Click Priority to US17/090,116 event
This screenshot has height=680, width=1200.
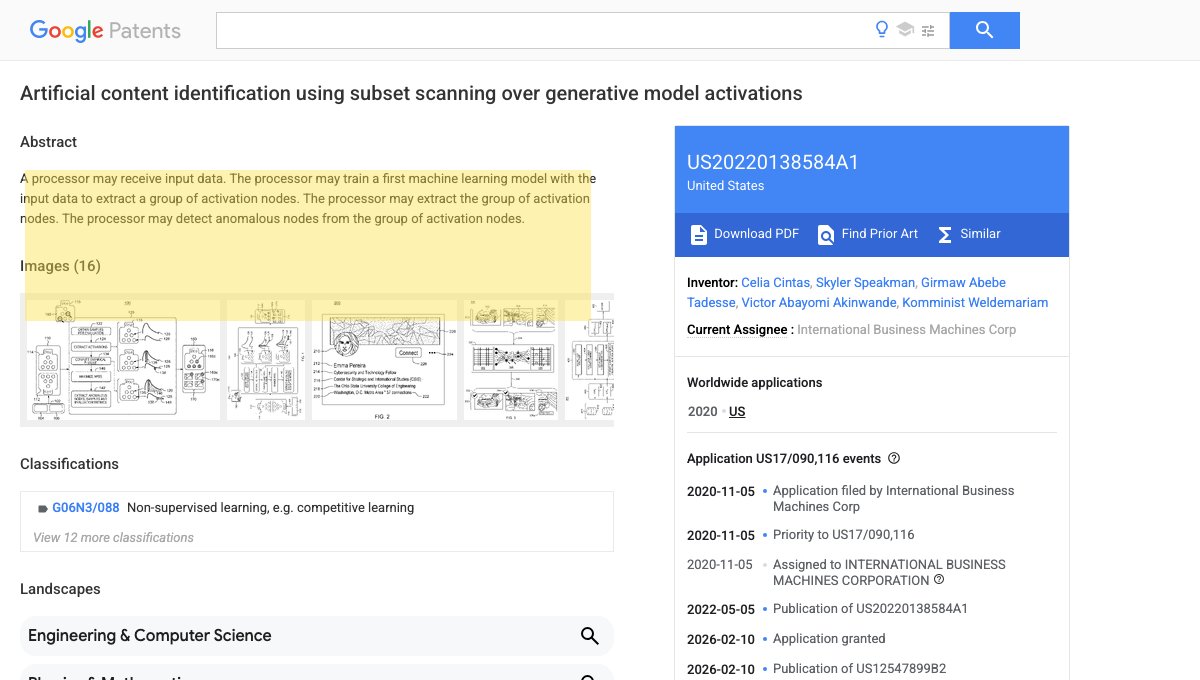point(843,534)
